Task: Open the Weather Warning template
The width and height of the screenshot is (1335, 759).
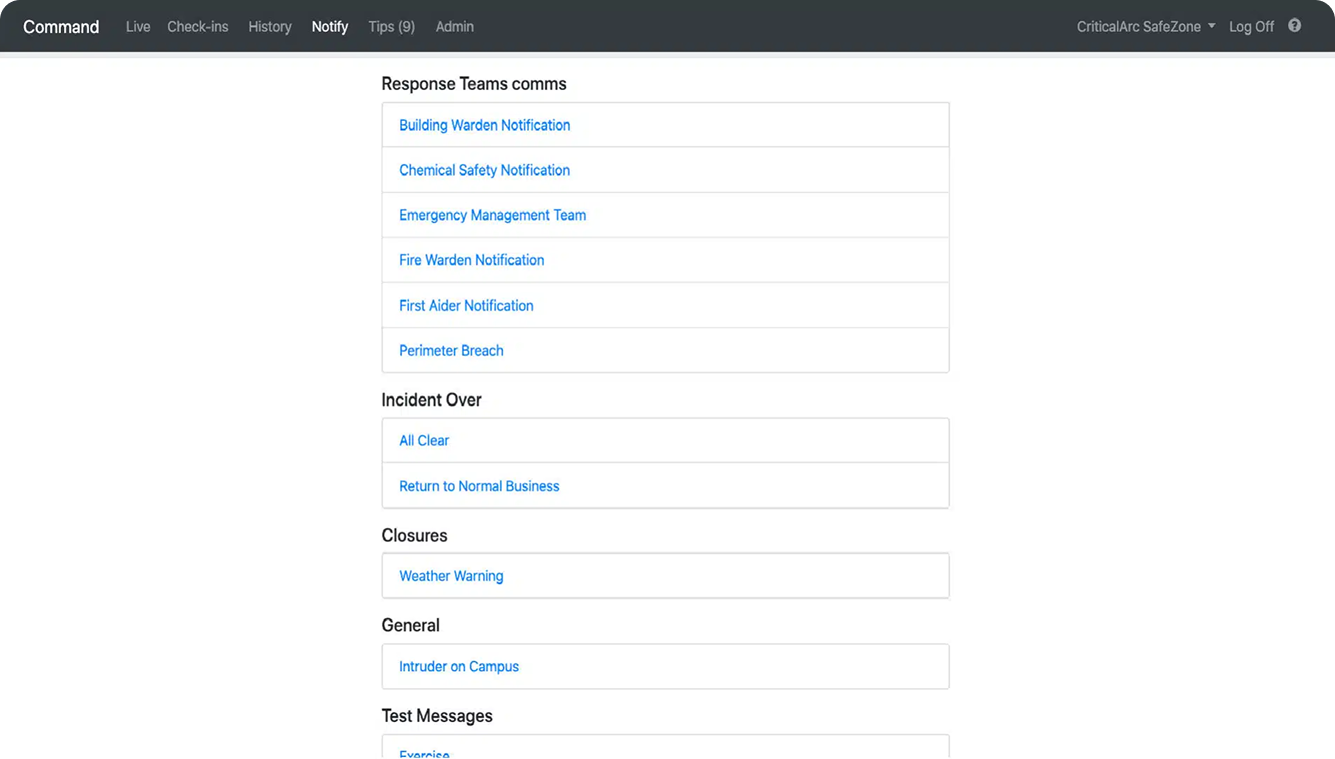Action: click(x=451, y=576)
